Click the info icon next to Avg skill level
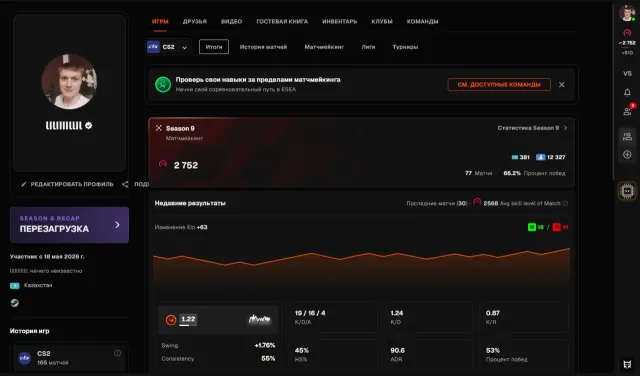The height and width of the screenshot is (376, 640). click(x=565, y=203)
